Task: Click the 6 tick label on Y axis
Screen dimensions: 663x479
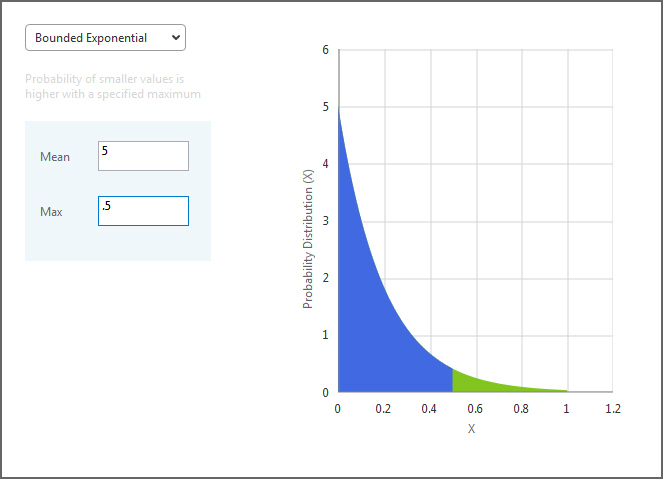Action: tap(325, 50)
